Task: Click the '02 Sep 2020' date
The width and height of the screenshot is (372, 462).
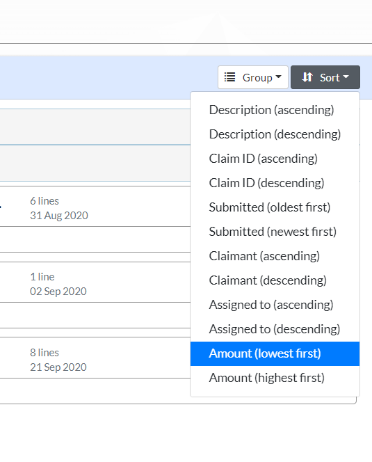Action: pos(58,291)
